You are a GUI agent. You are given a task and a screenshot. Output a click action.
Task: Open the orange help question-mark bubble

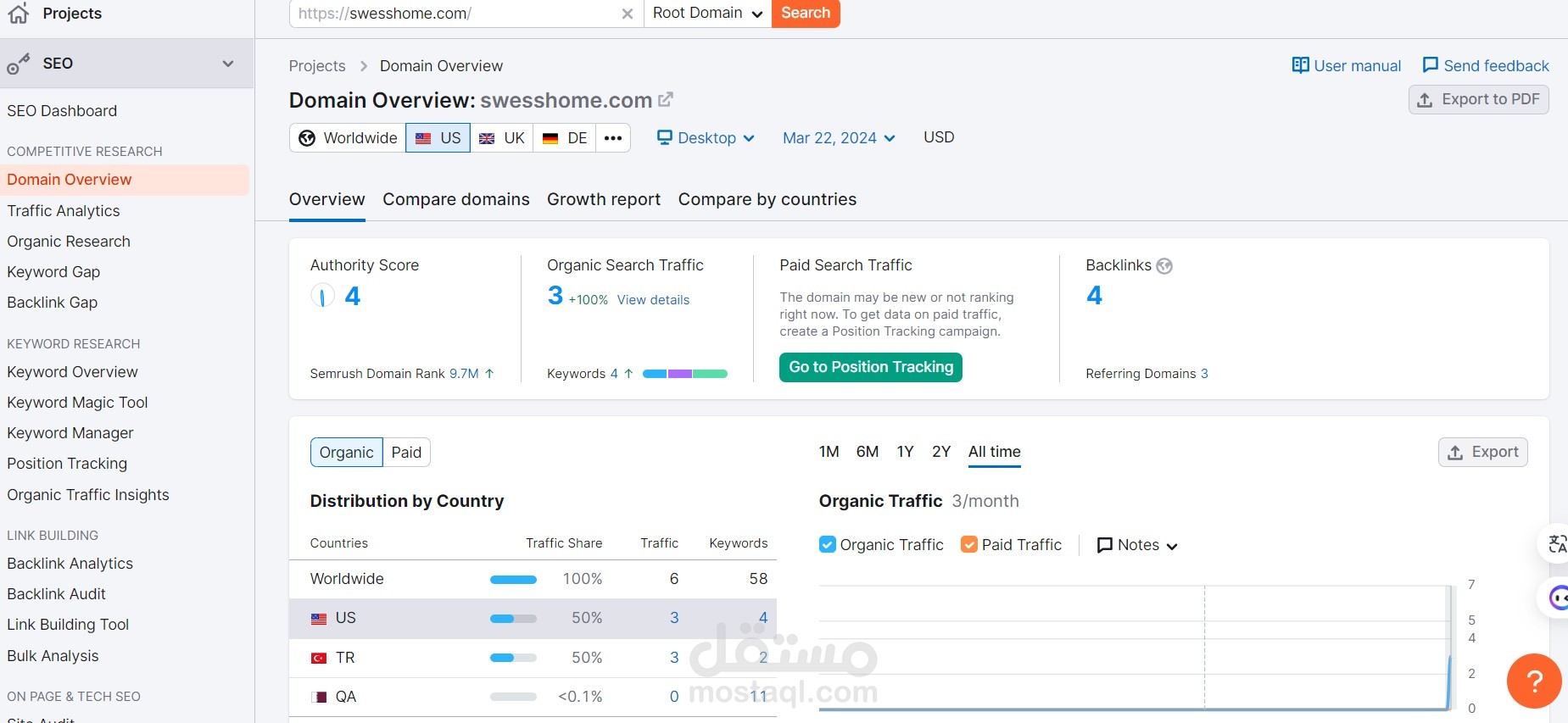pyautogui.click(x=1534, y=681)
